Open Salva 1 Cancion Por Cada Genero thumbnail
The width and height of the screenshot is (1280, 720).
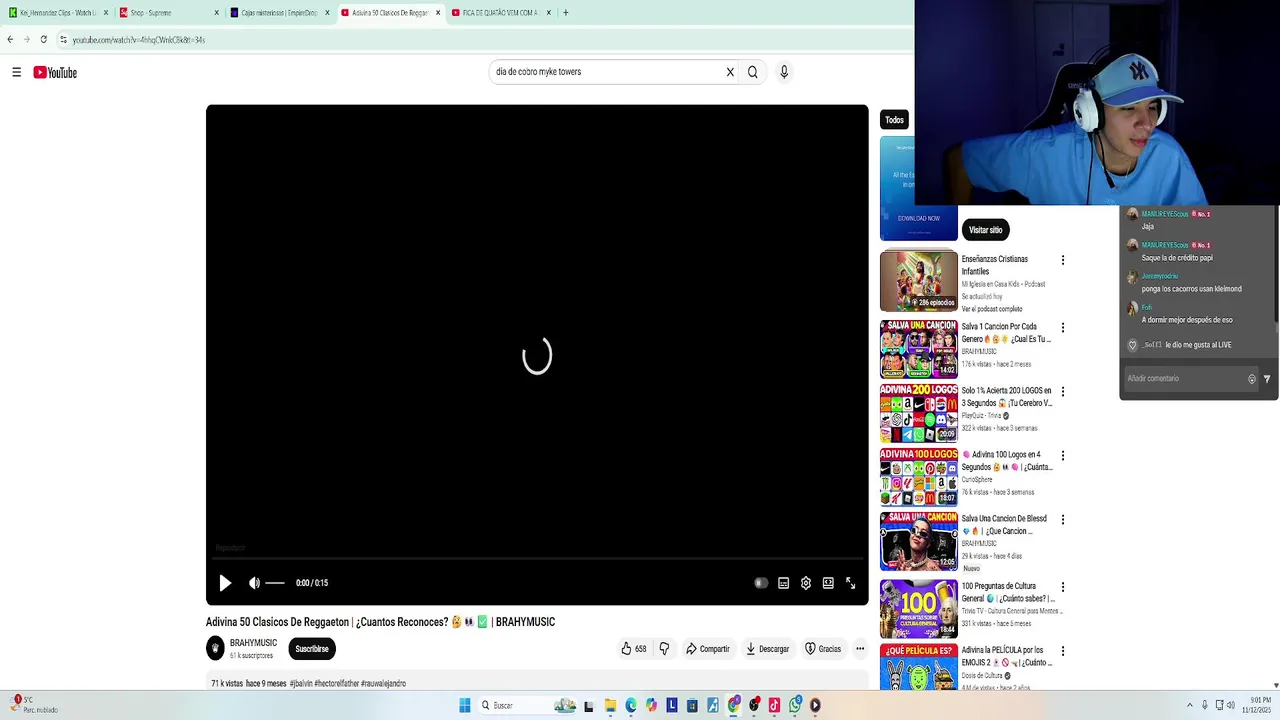pyautogui.click(x=918, y=349)
